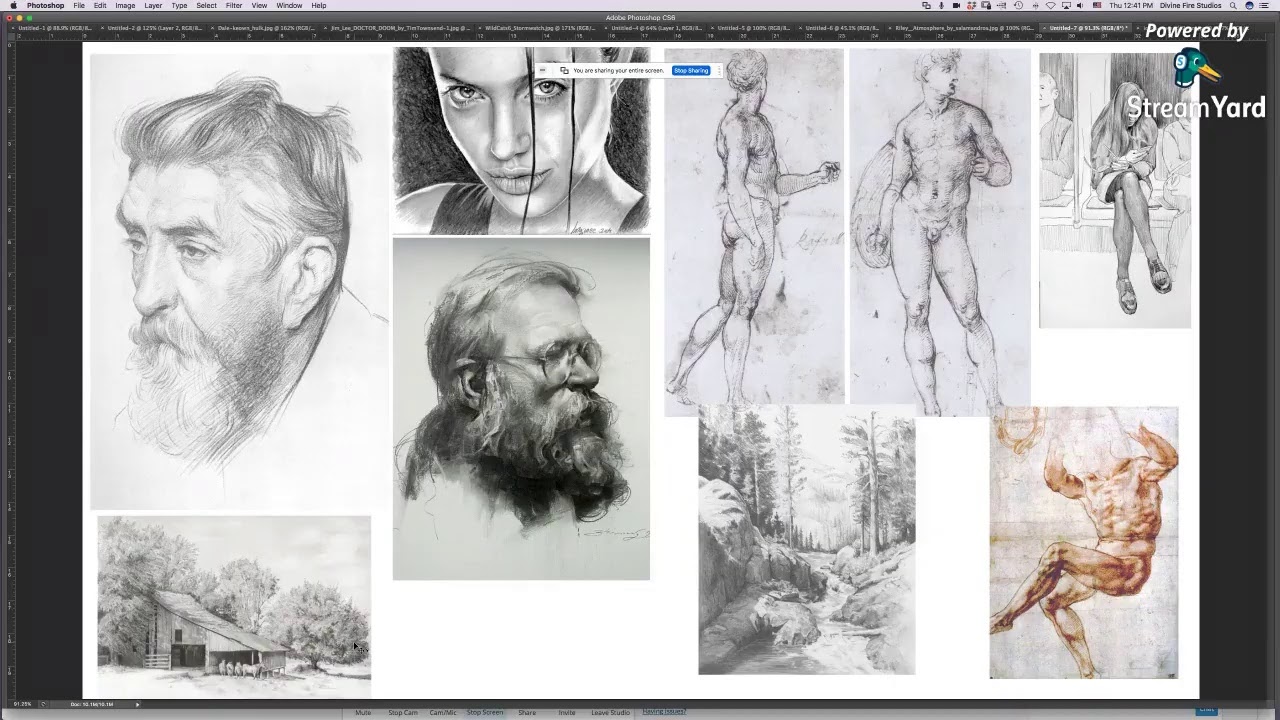Click the screen-share icon on the sharing notification
This screenshot has width=1280, height=720.
565,70
